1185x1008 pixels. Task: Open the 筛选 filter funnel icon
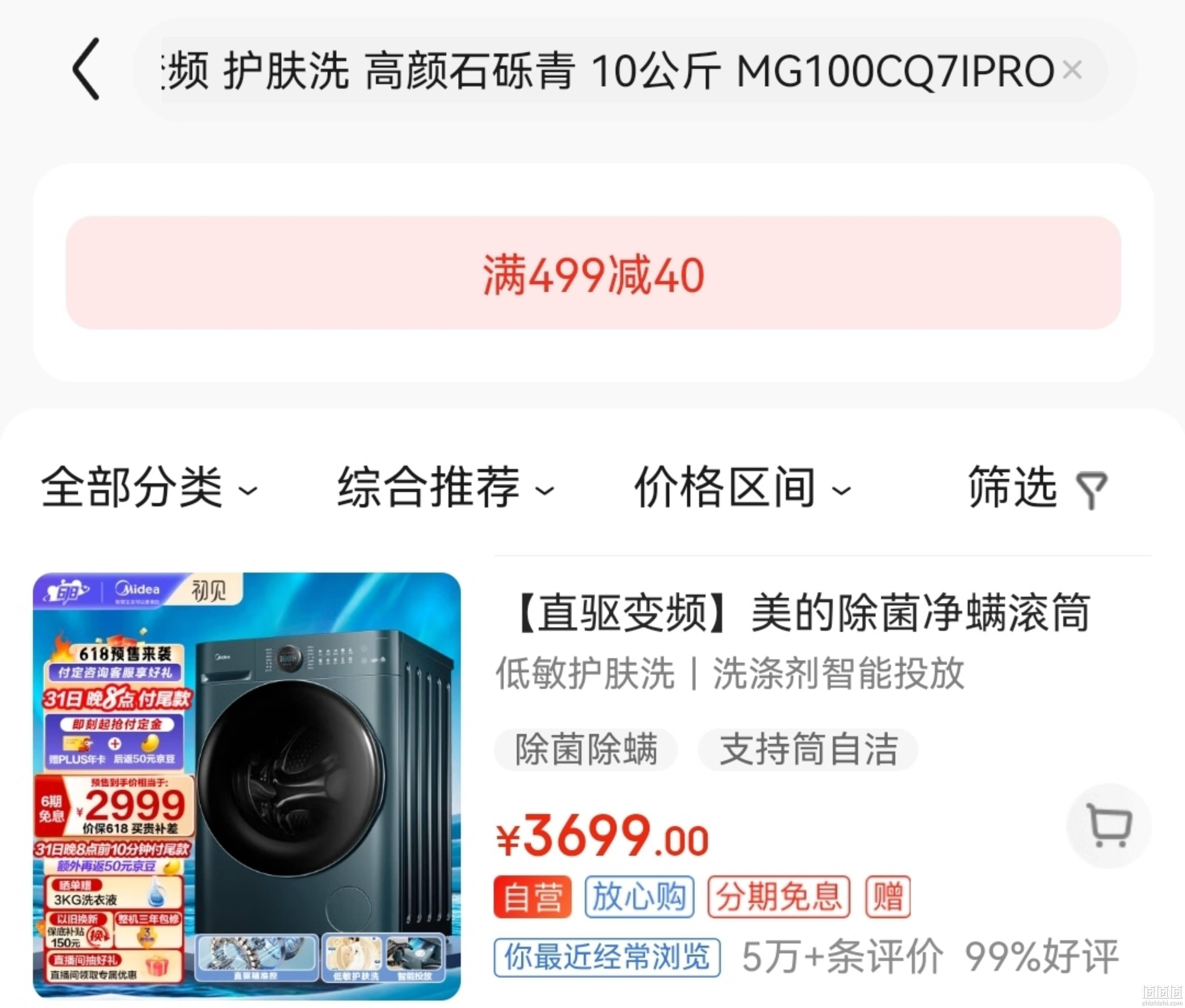tap(1091, 489)
